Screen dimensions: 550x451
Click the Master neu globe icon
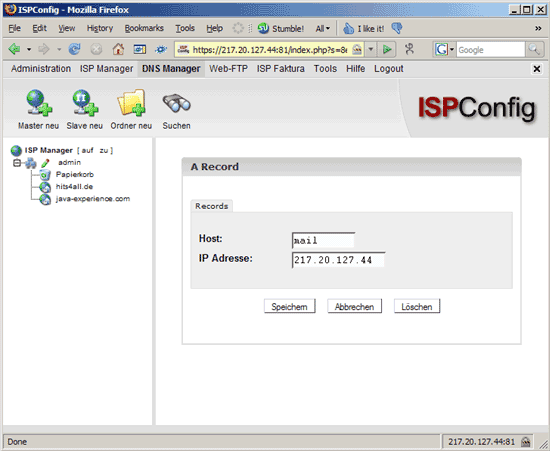point(39,102)
